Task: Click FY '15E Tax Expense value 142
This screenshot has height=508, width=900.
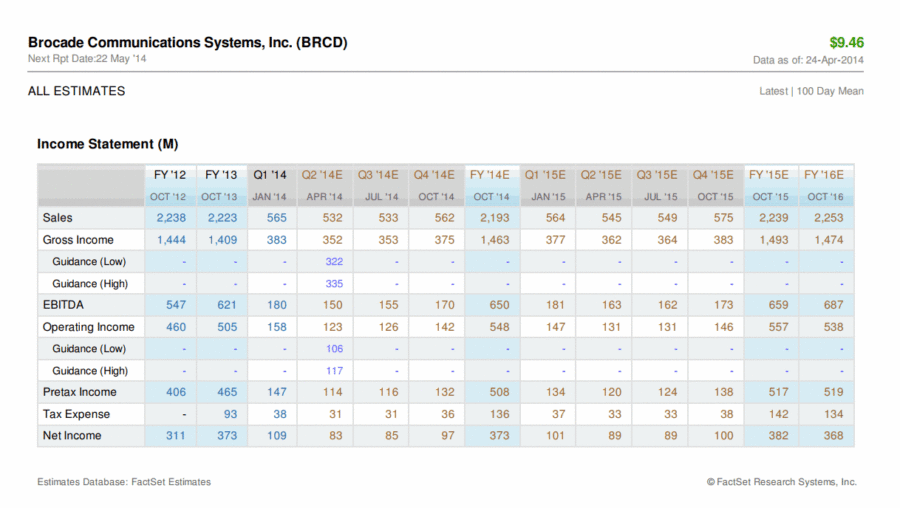Action: tap(778, 414)
